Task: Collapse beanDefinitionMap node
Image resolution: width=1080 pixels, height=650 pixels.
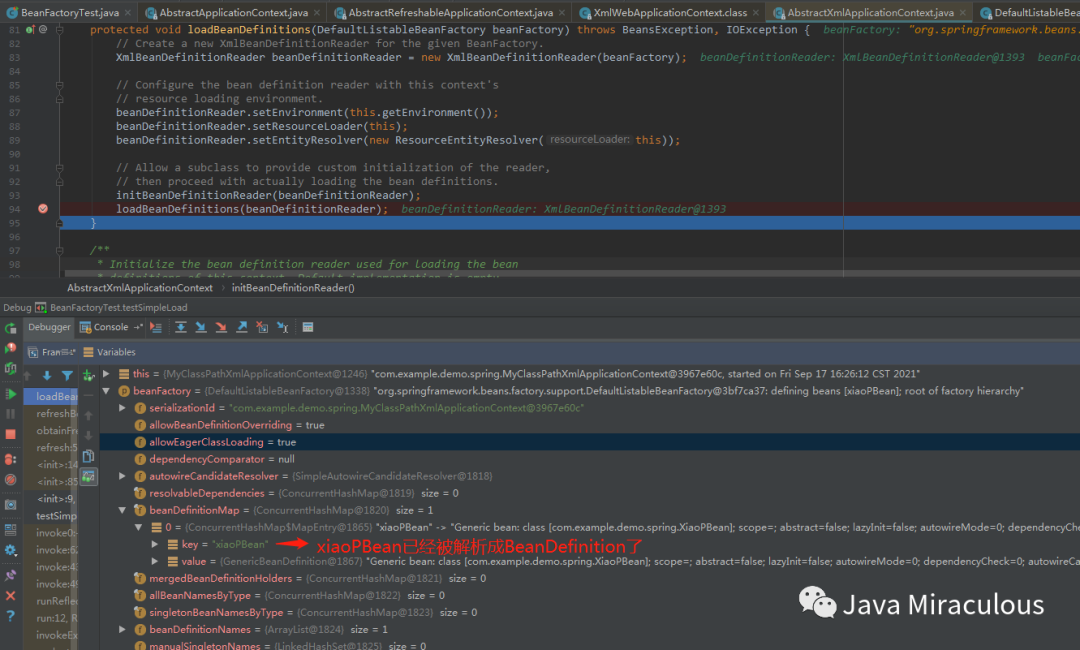Action: 123,510
